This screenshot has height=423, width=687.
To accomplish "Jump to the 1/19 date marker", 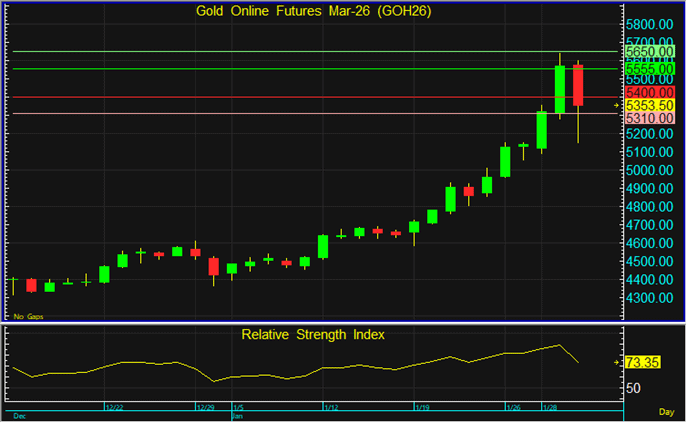I will [x=423, y=408].
